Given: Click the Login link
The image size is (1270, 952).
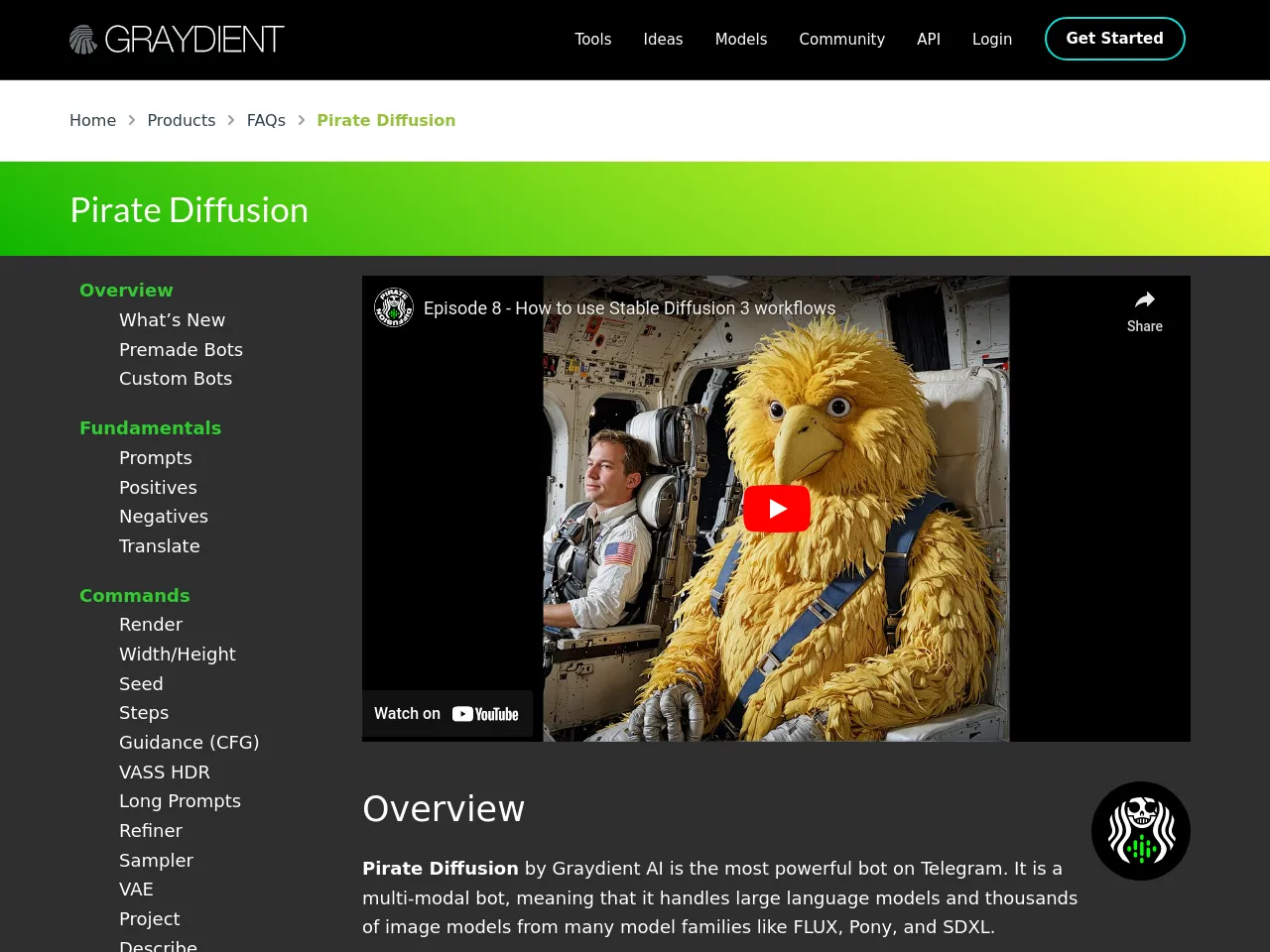Looking at the screenshot, I should (x=991, y=40).
